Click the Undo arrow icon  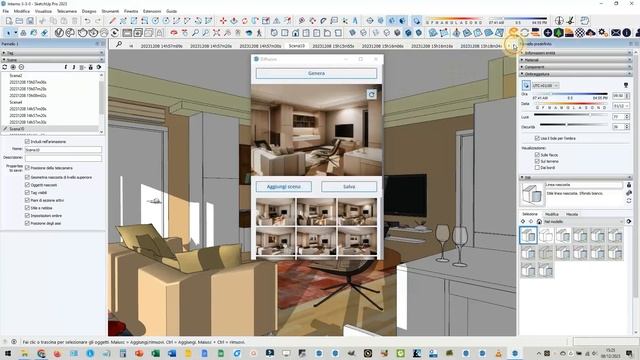[87, 21]
